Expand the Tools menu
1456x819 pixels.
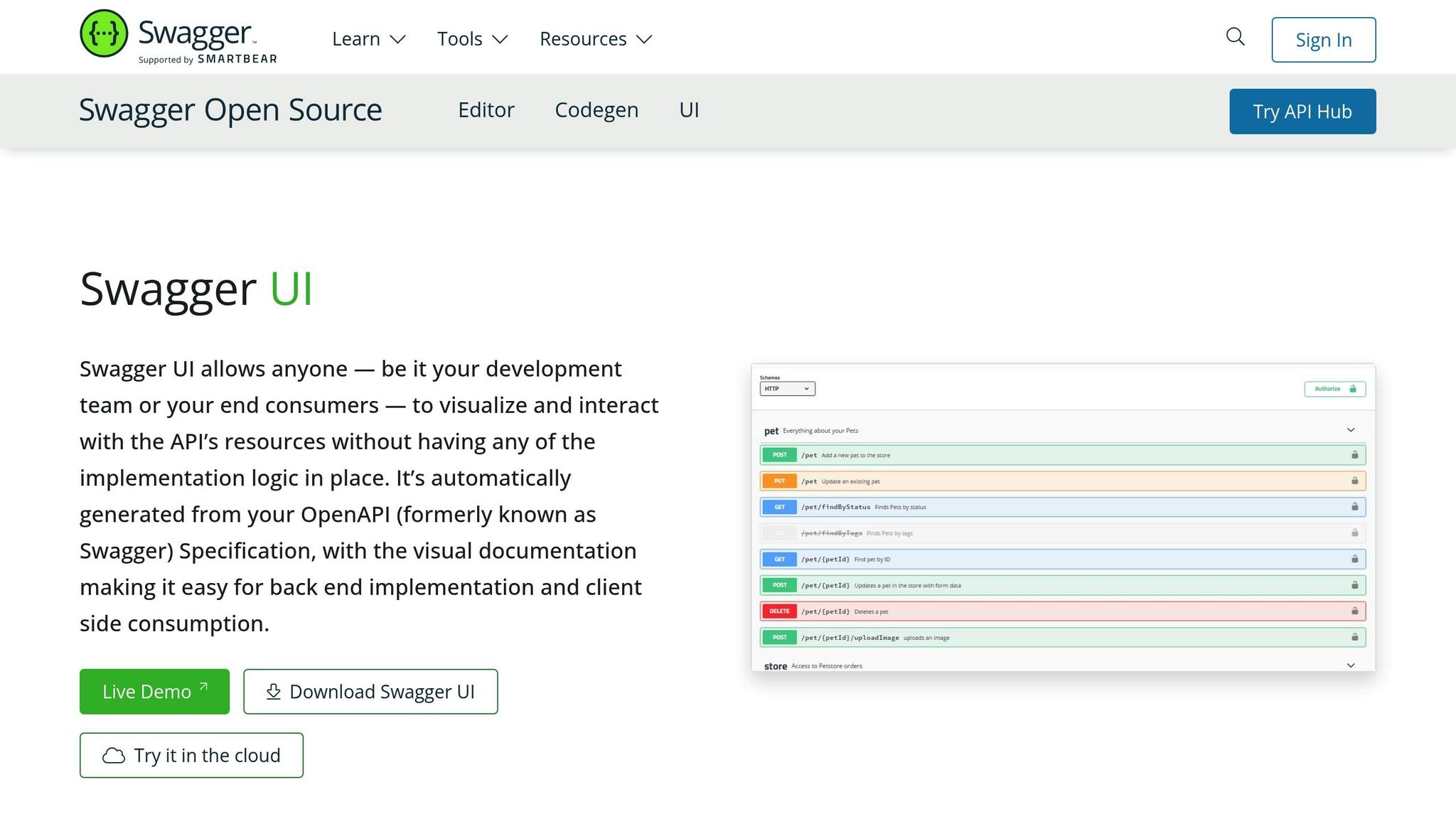click(x=472, y=39)
